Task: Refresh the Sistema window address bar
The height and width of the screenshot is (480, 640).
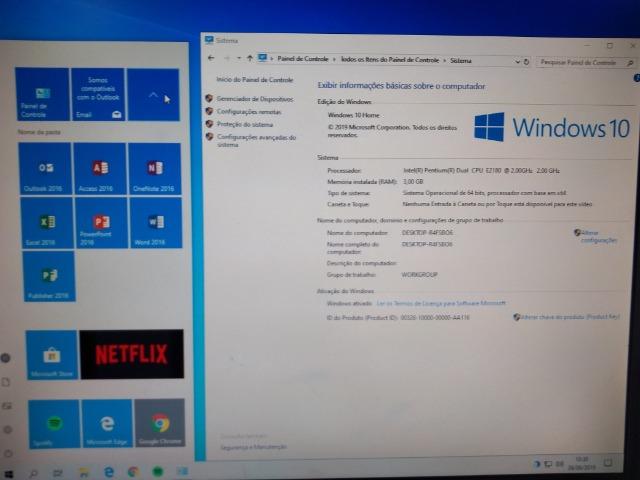Action: click(x=527, y=62)
